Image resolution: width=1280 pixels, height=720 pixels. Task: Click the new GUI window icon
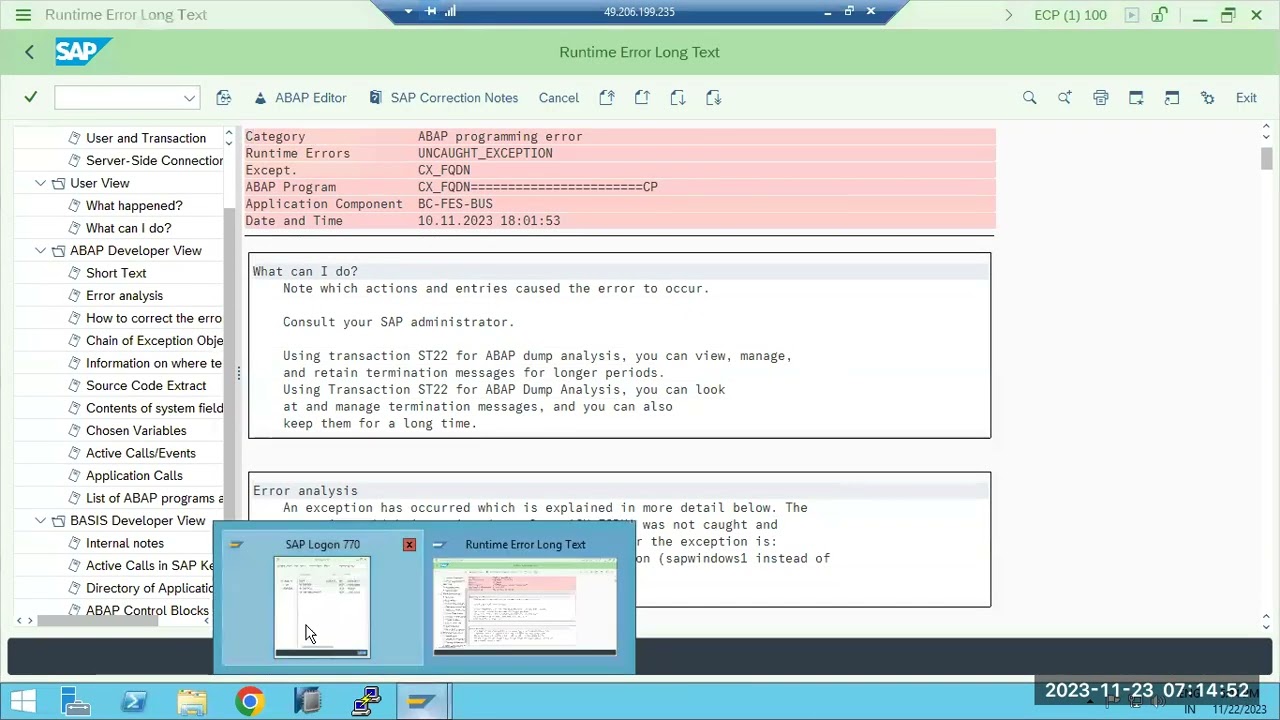1136,98
